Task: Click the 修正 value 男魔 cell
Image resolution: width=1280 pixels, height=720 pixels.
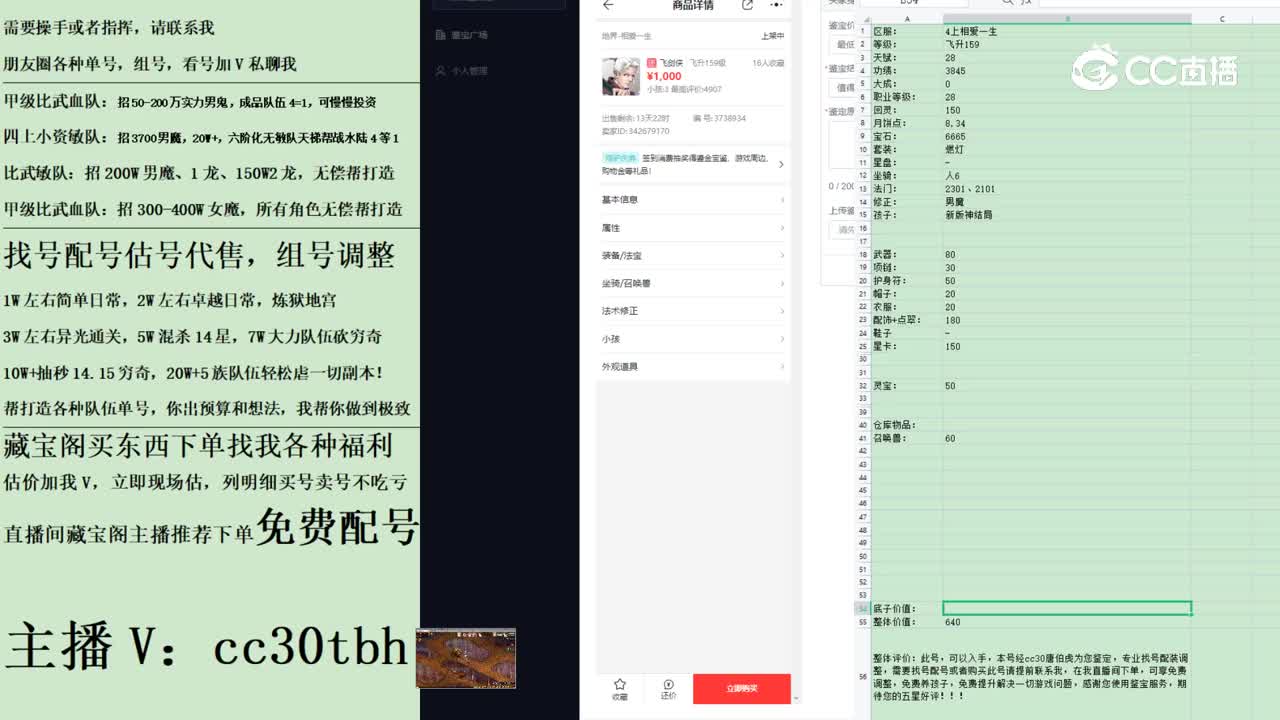Action: tap(1067, 202)
